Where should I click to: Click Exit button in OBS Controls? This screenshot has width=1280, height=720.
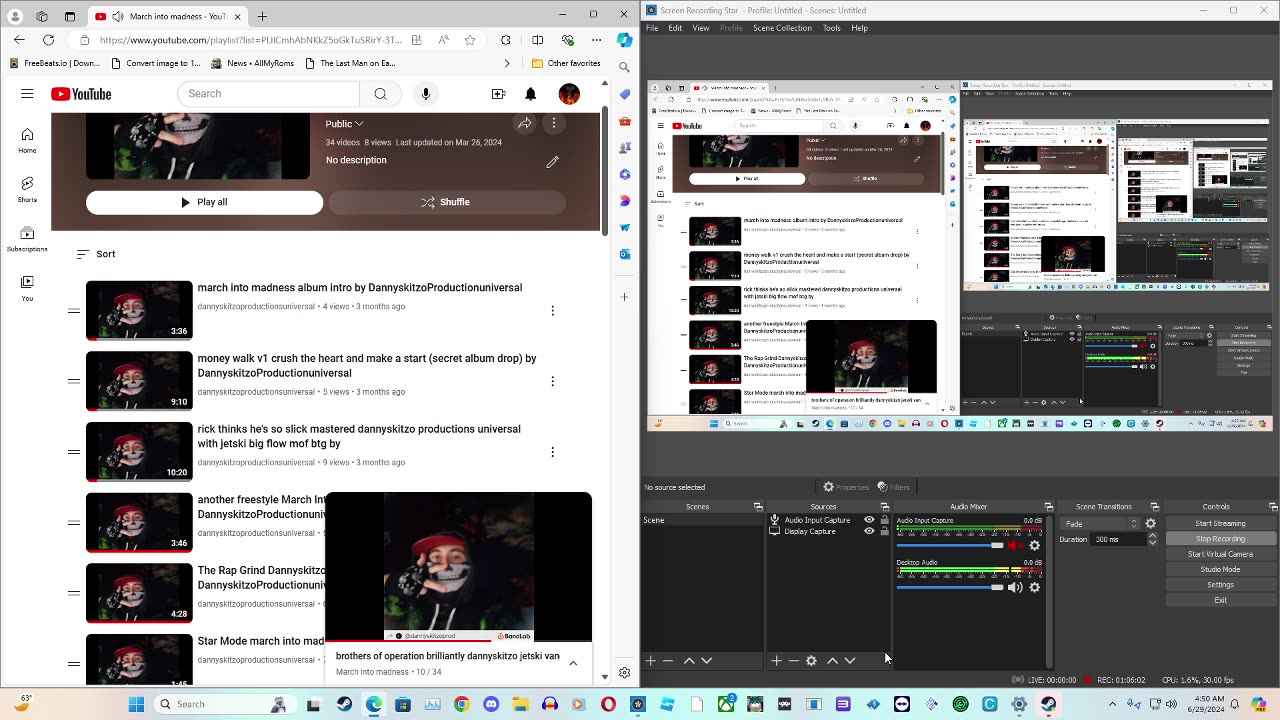pyautogui.click(x=1220, y=600)
